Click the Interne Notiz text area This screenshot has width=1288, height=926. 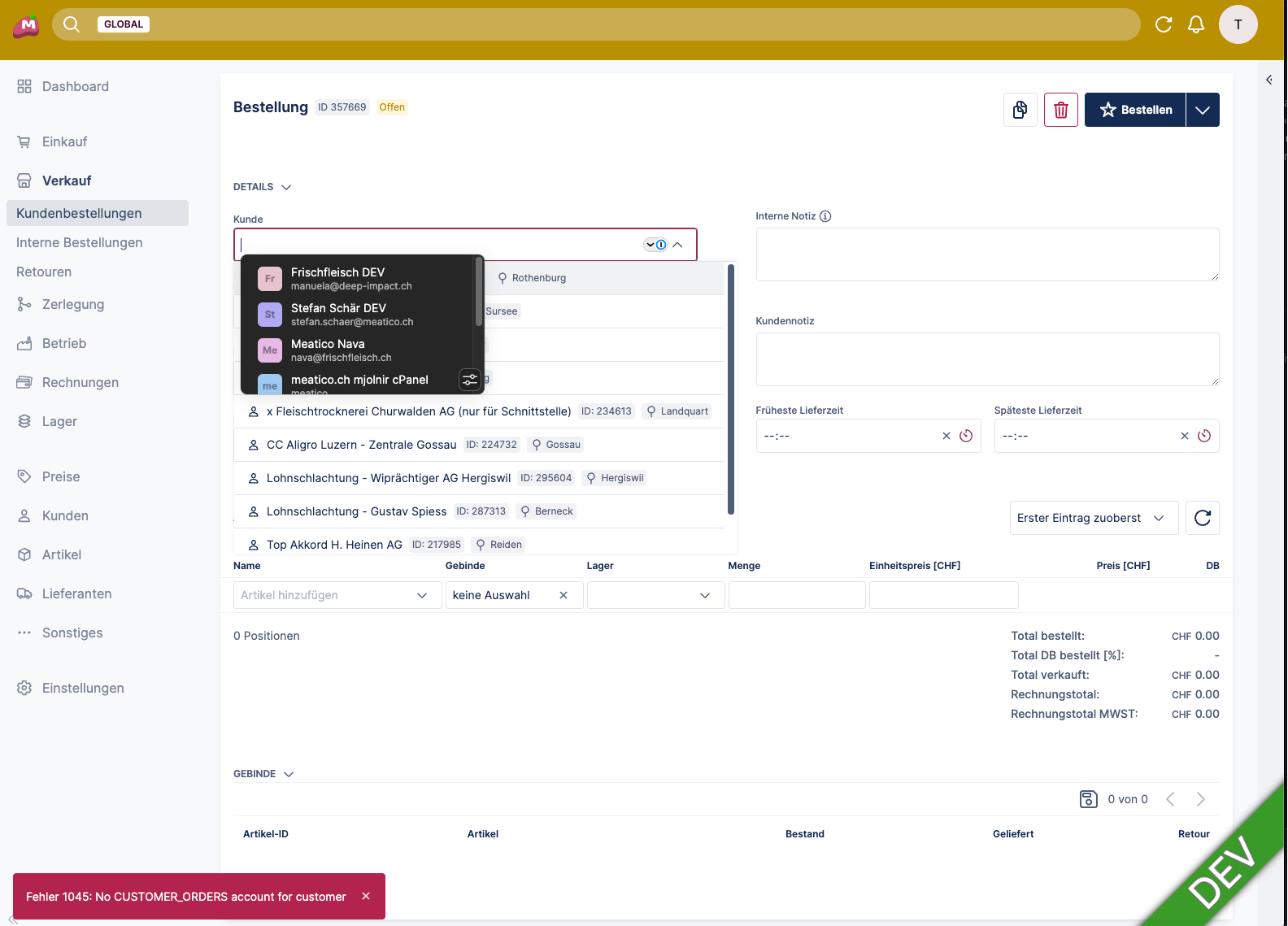click(x=986, y=254)
